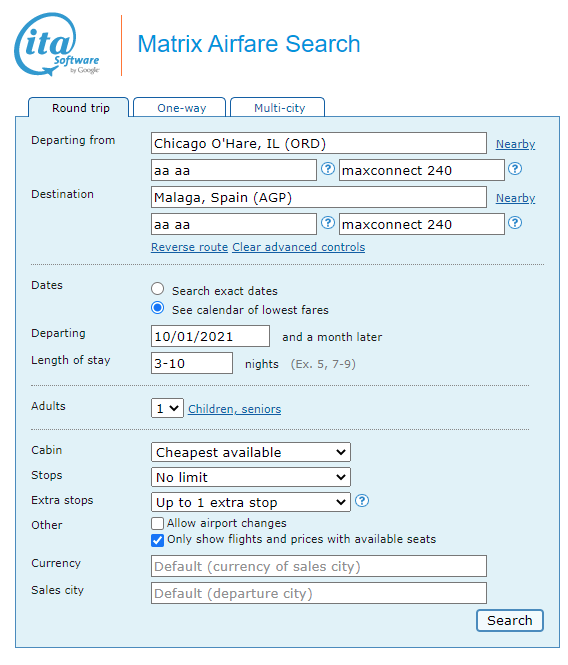Click the Search button
This screenshot has width=568, height=665.
click(509, 620)
